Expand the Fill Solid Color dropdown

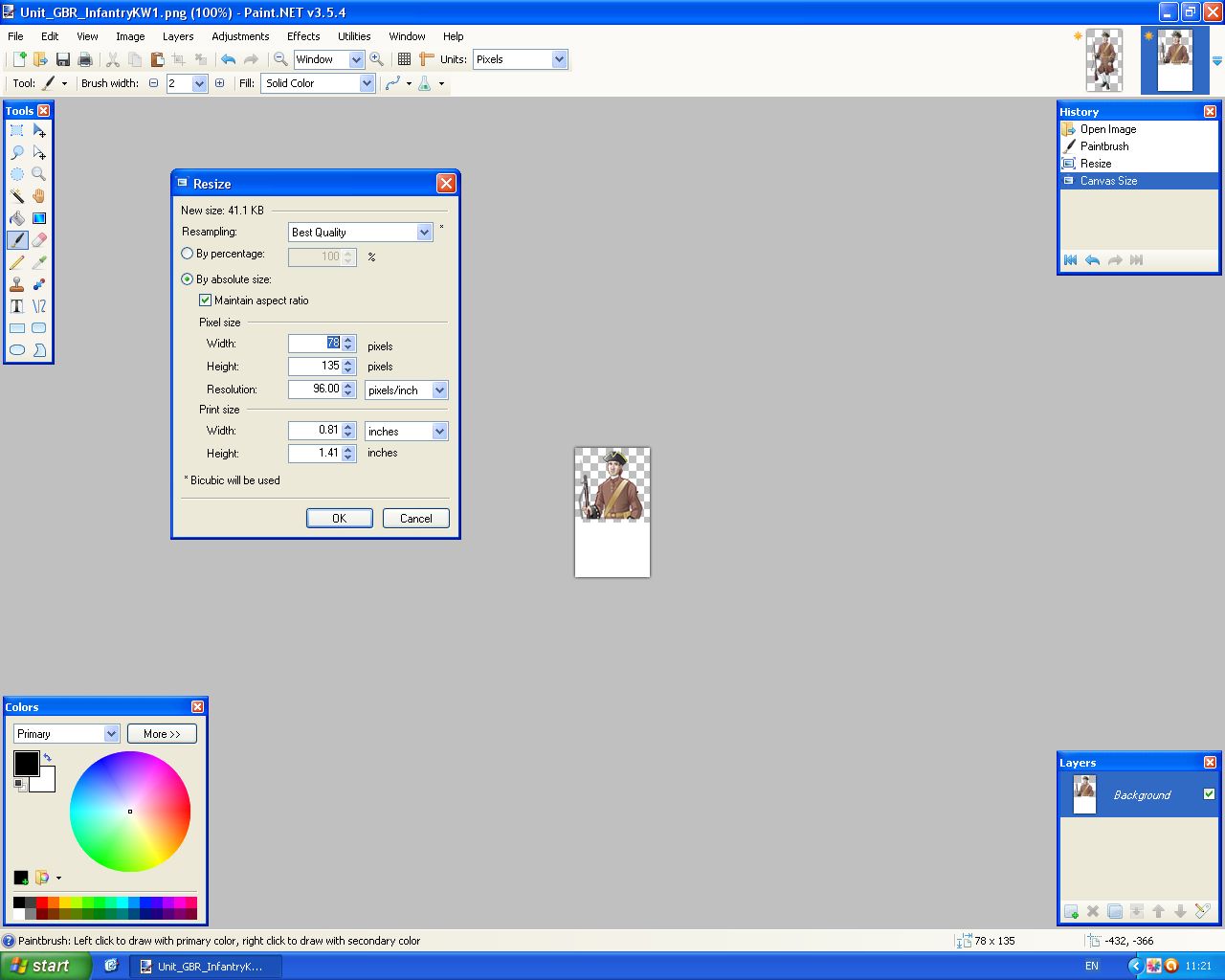coord(366,84)
